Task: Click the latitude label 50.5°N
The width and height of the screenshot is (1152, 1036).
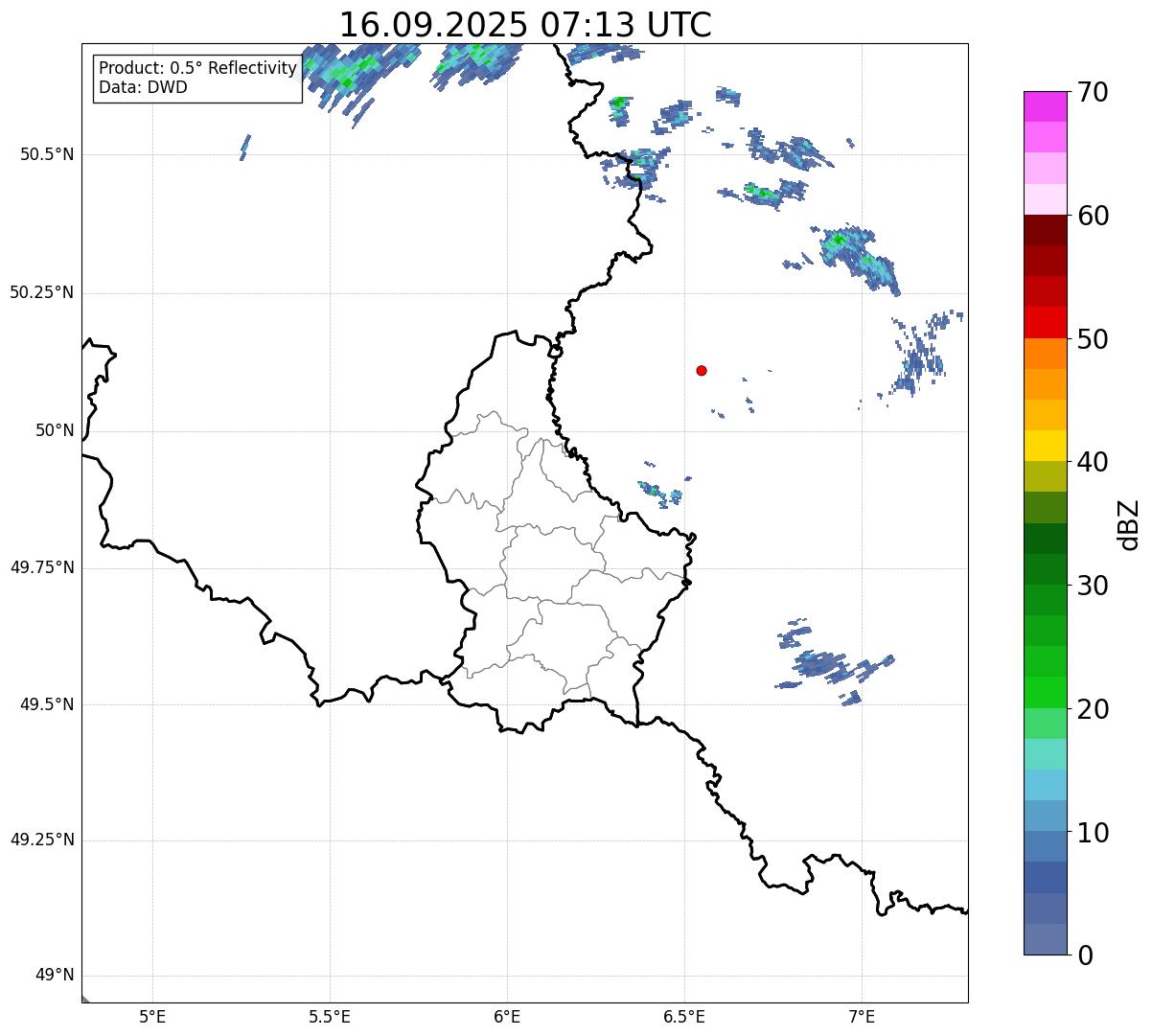Action: pos(46,155)
